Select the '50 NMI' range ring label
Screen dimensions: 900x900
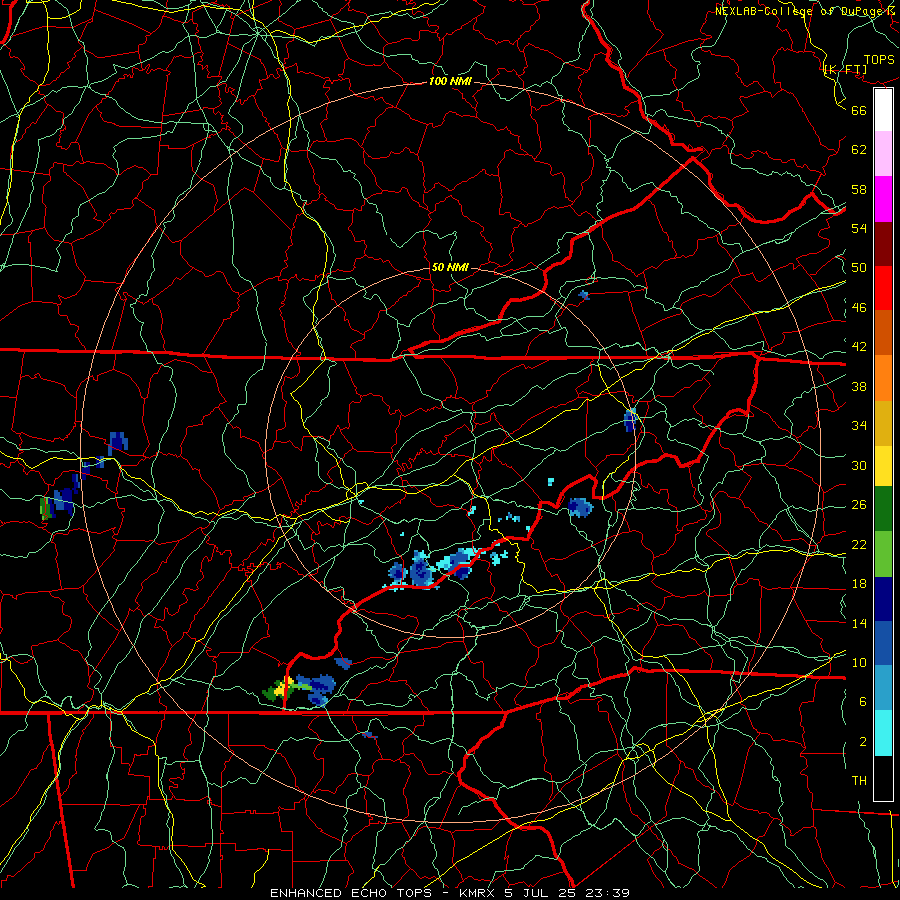[x=450, y=267]
